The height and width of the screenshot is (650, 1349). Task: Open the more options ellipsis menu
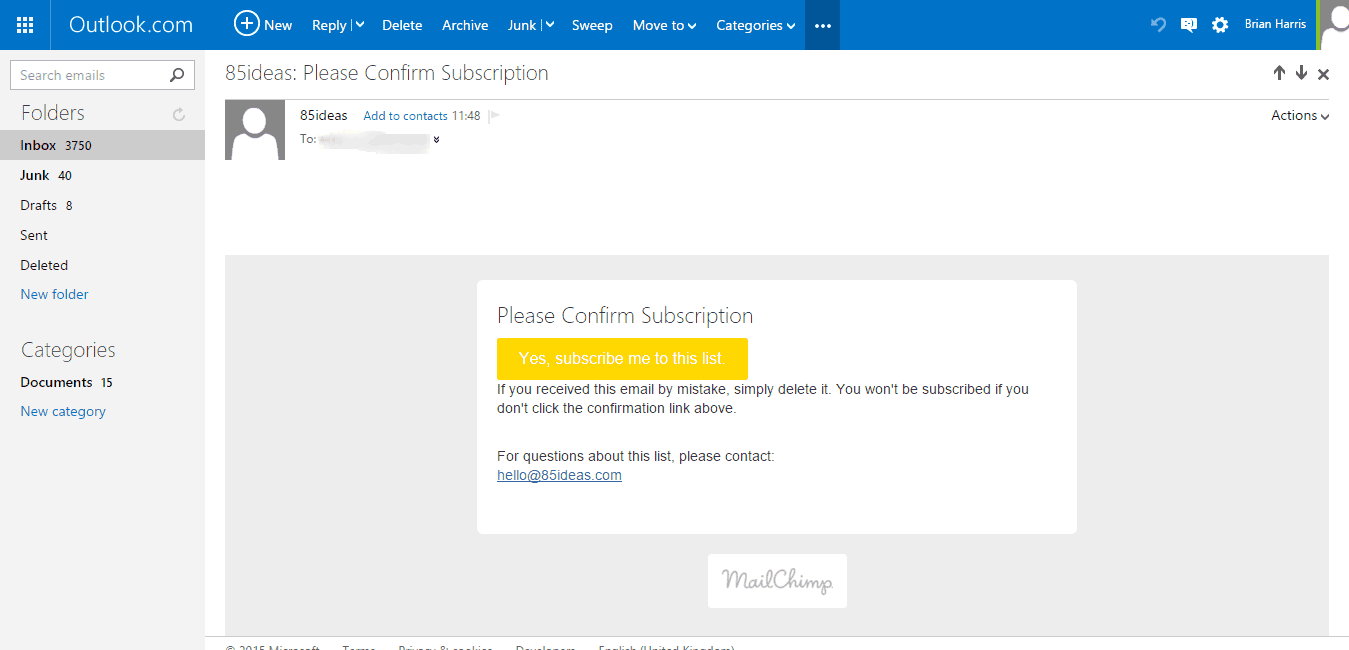[822, 25]
